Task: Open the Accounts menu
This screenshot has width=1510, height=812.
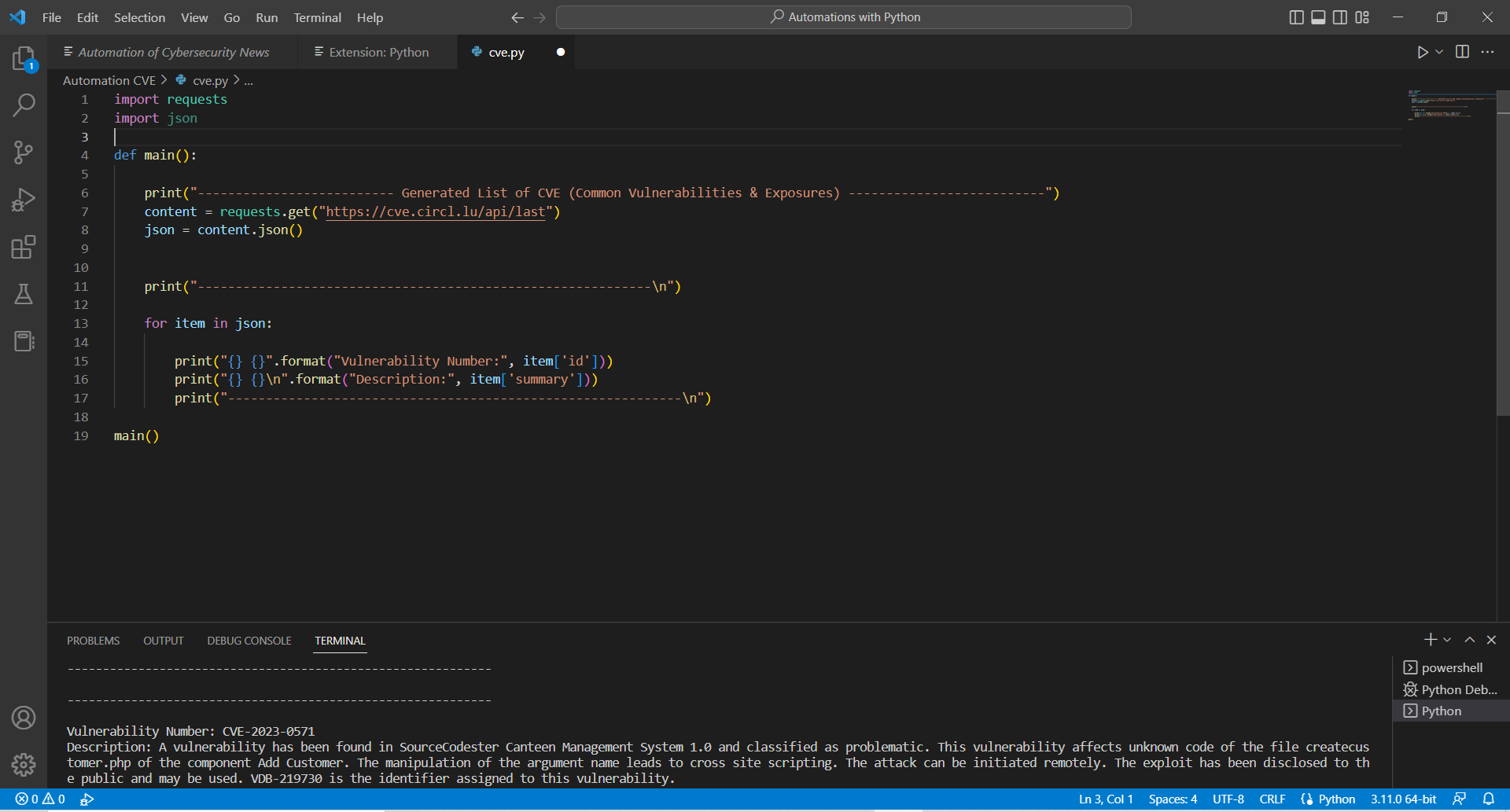Action: (x=24, y=718)
